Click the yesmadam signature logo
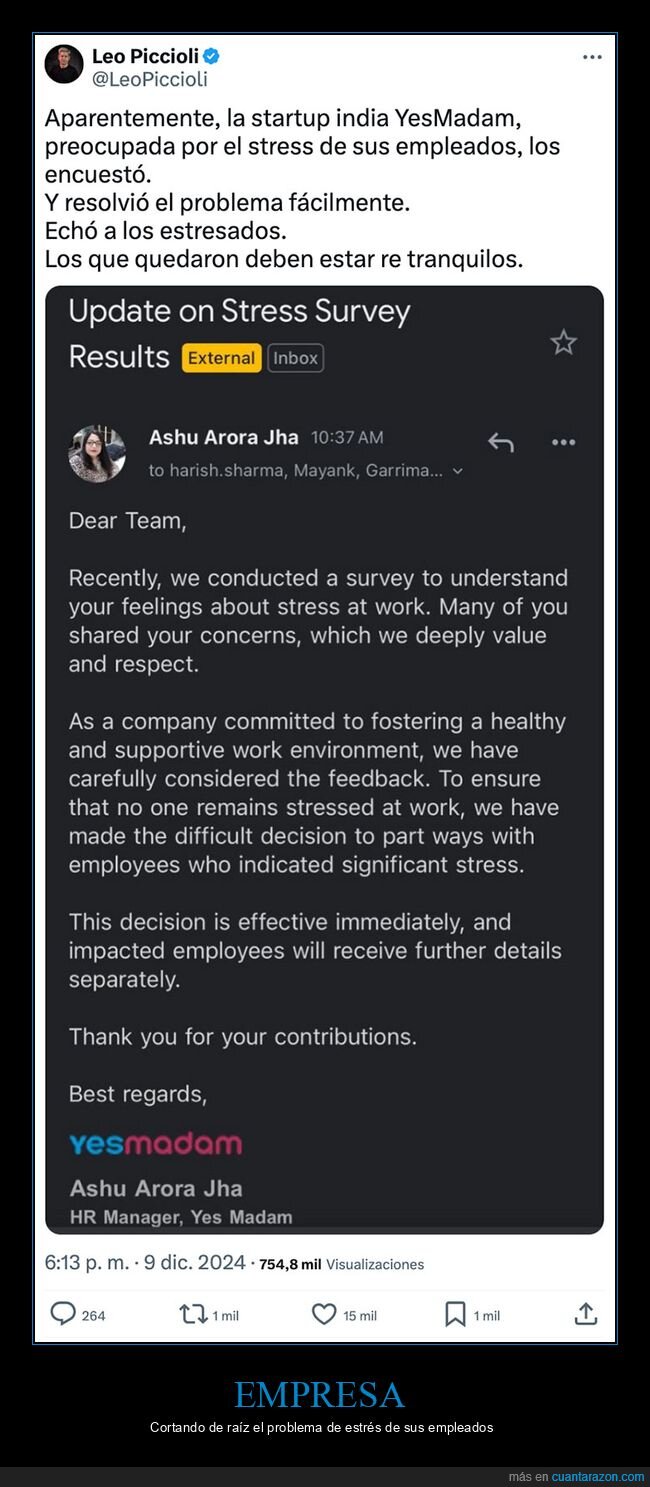 [x=155, y=1144]
